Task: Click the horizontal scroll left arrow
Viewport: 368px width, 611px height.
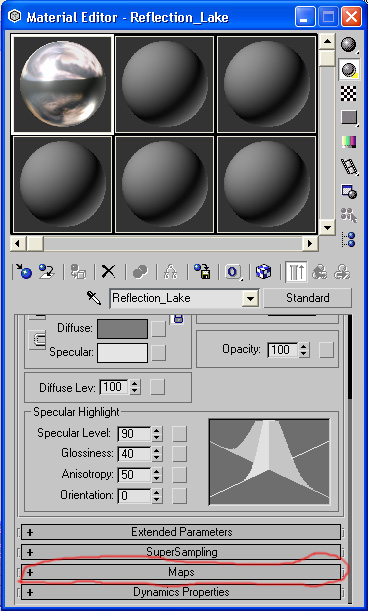Action: pyautogui.click(x=17, y=244)
